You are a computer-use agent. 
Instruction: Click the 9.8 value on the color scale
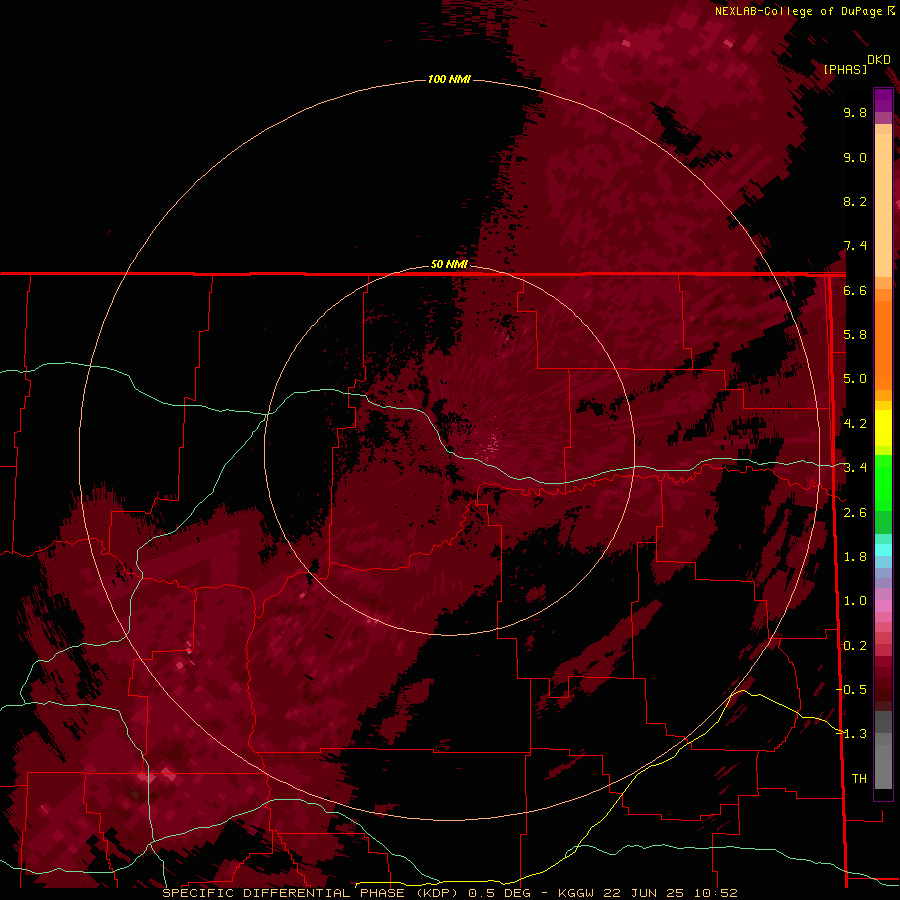[855, 112]
